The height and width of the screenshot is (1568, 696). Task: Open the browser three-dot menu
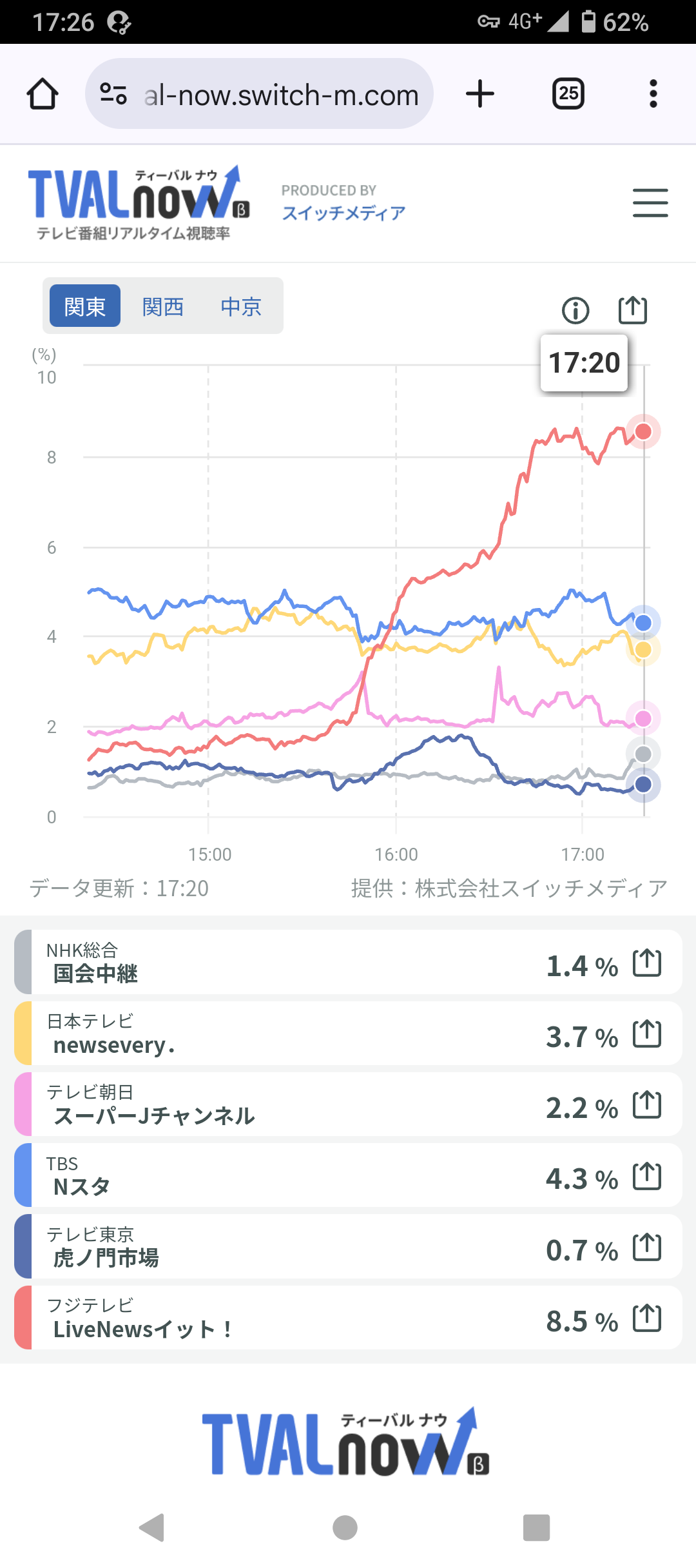coord(653,94)
